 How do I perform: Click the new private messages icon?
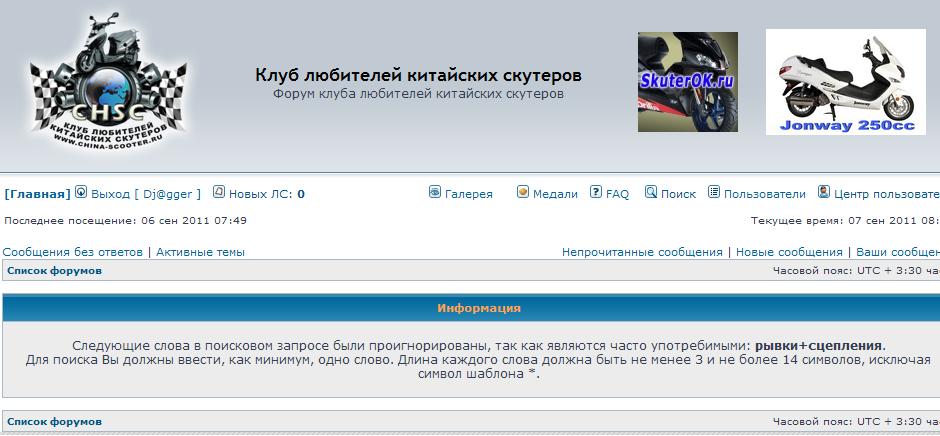click(x=219, y=193)
